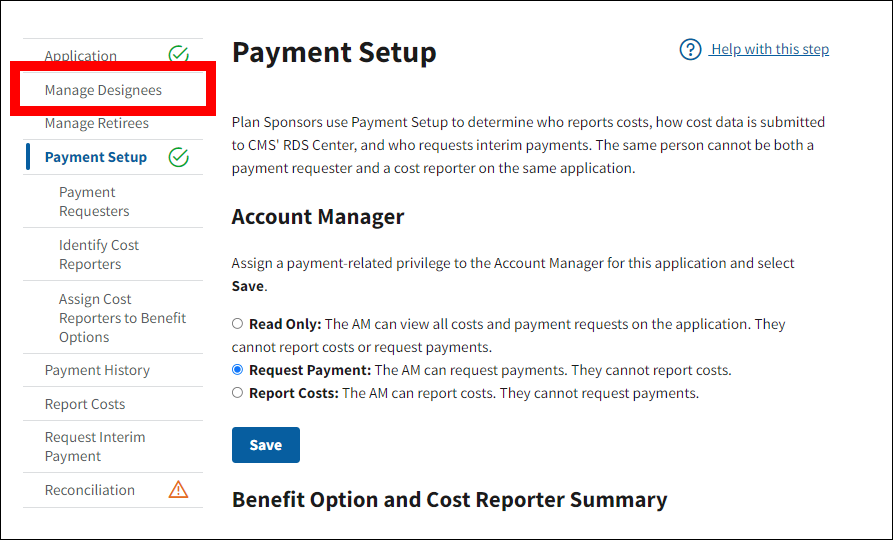The image size is (893, 540).
Task: Open Manage Designees in sidebar
Action: [x=103, y=90]
